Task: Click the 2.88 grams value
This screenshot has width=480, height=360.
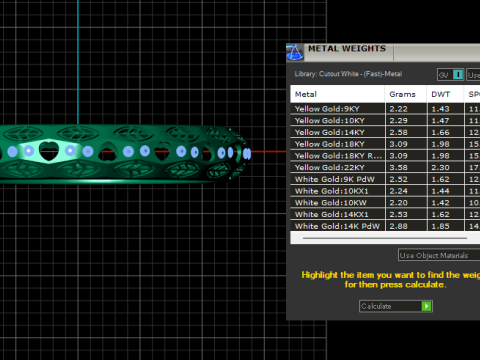Action: [x=398, y=226]
